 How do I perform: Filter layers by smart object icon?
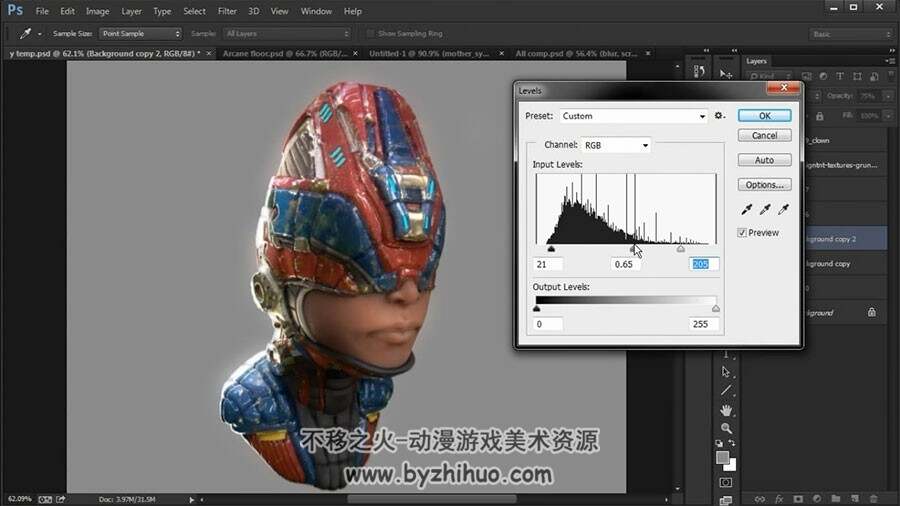point(874,76)
